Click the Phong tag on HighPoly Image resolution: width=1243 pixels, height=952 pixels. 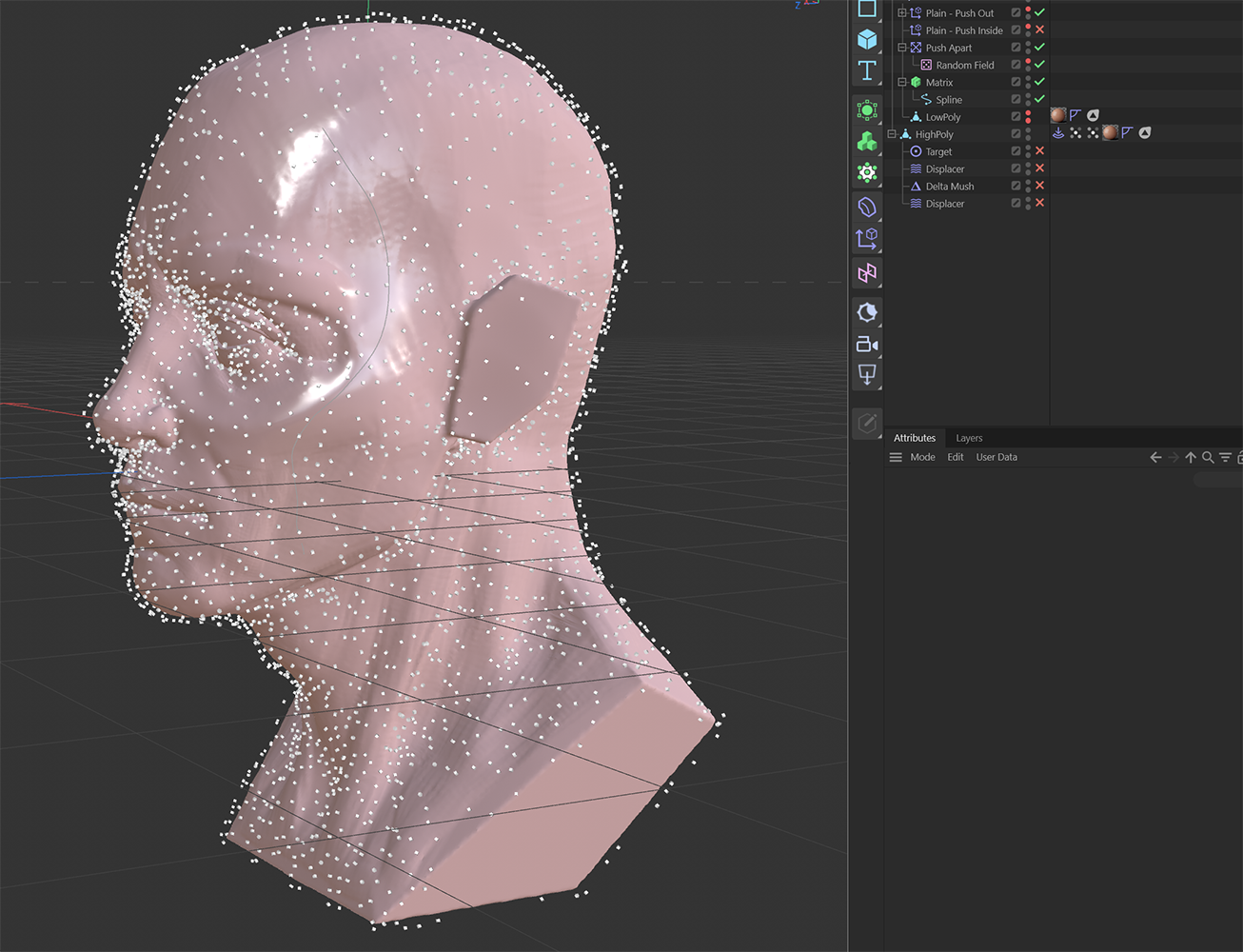tap(1127, 132)
